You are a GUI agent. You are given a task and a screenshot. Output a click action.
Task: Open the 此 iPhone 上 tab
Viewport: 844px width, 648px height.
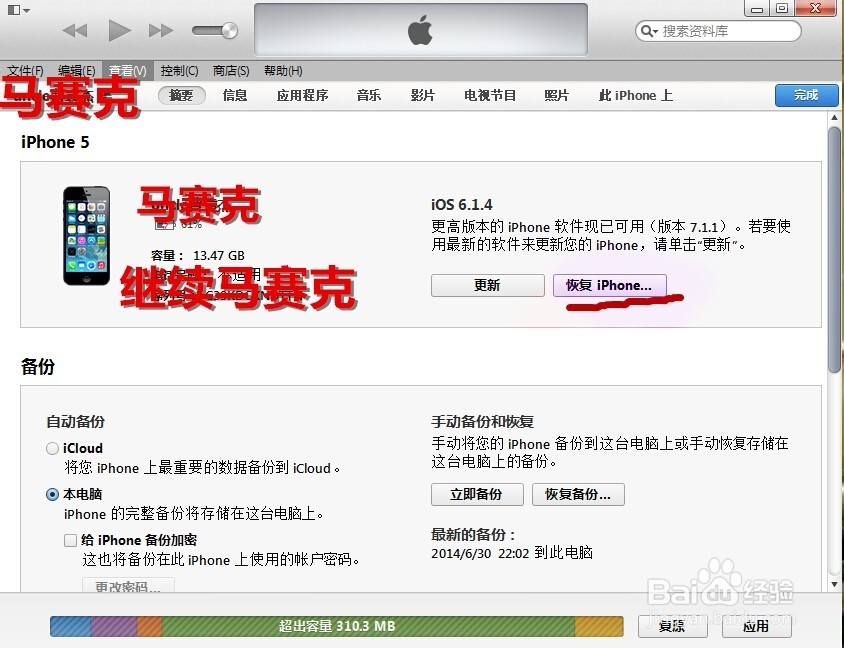tap(636, 95)
